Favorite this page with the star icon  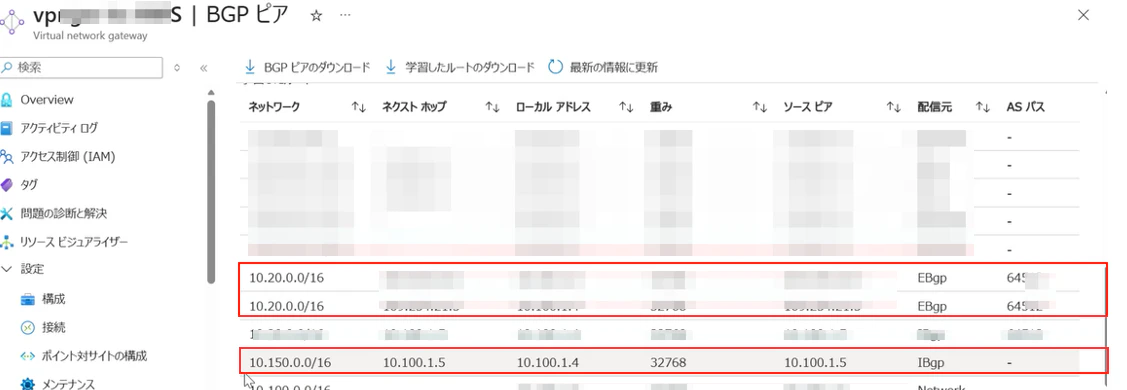(x=316, y=15)
